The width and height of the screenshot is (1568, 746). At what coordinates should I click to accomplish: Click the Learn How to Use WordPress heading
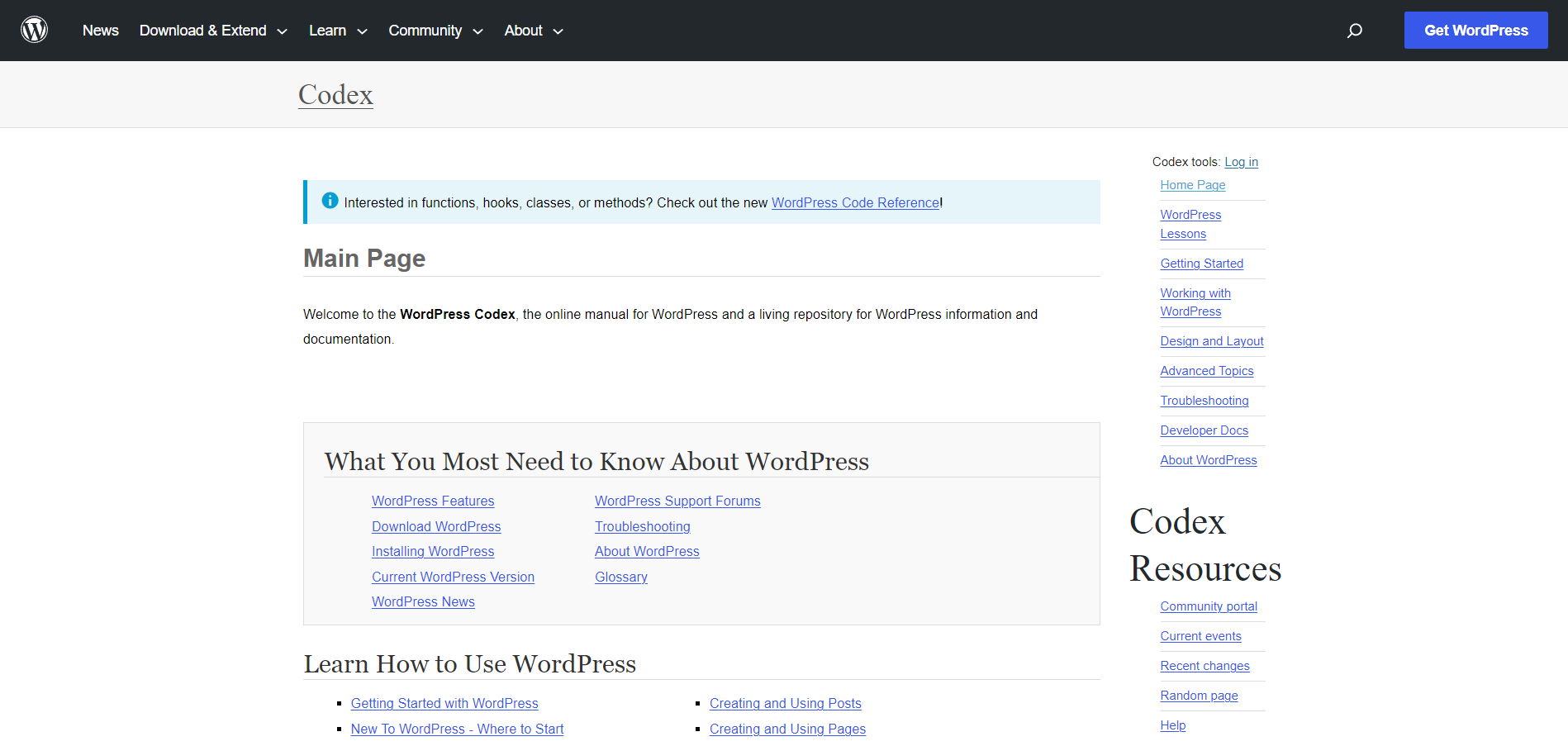coord(469,663)
